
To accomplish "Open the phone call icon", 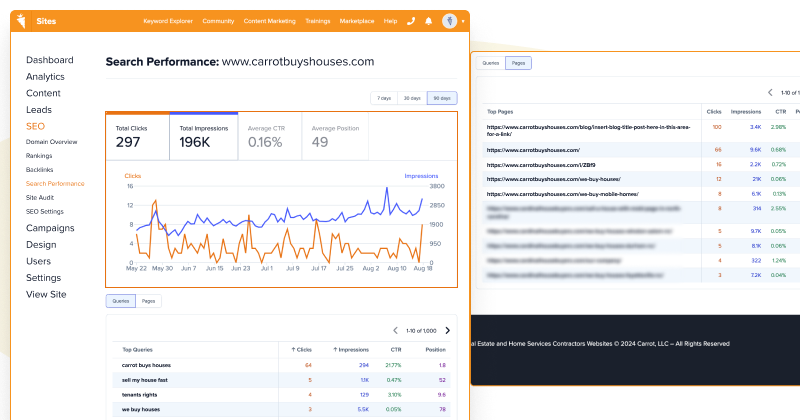I will 411,21.
